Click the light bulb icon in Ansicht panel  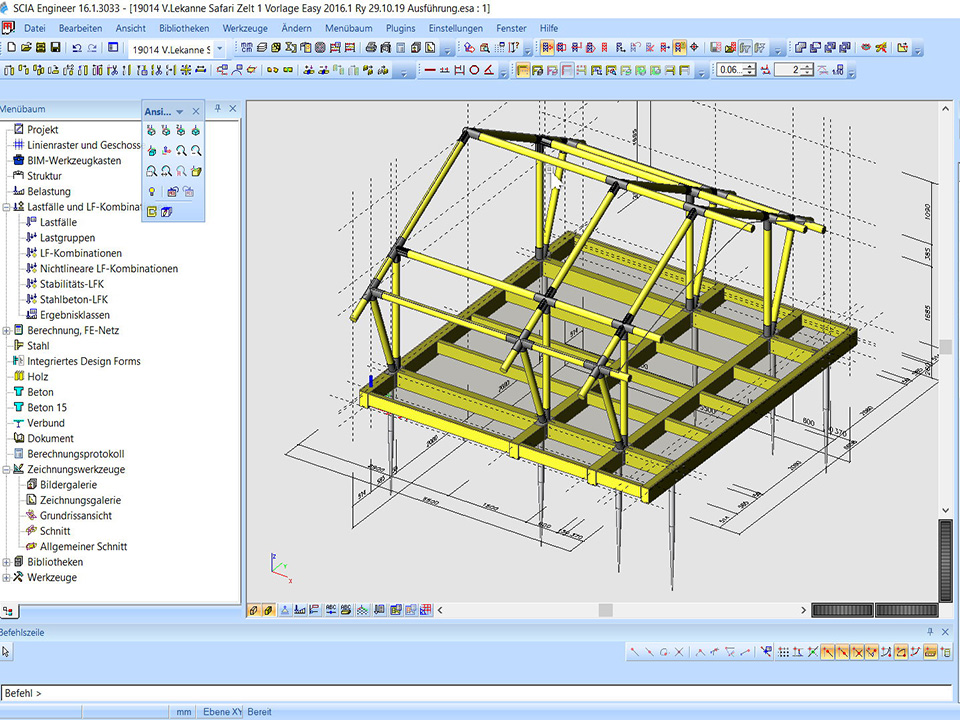coord(151,191)
